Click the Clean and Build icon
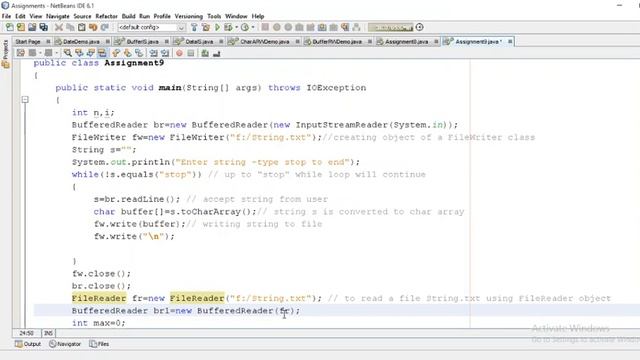640x360 pixels. pos(206,27)
